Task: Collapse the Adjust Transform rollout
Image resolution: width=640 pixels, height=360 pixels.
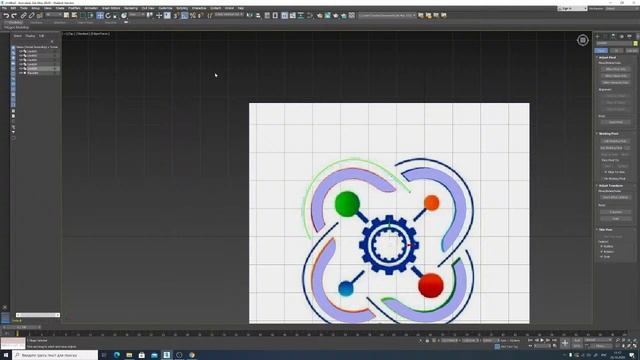Action: point(611,186)
